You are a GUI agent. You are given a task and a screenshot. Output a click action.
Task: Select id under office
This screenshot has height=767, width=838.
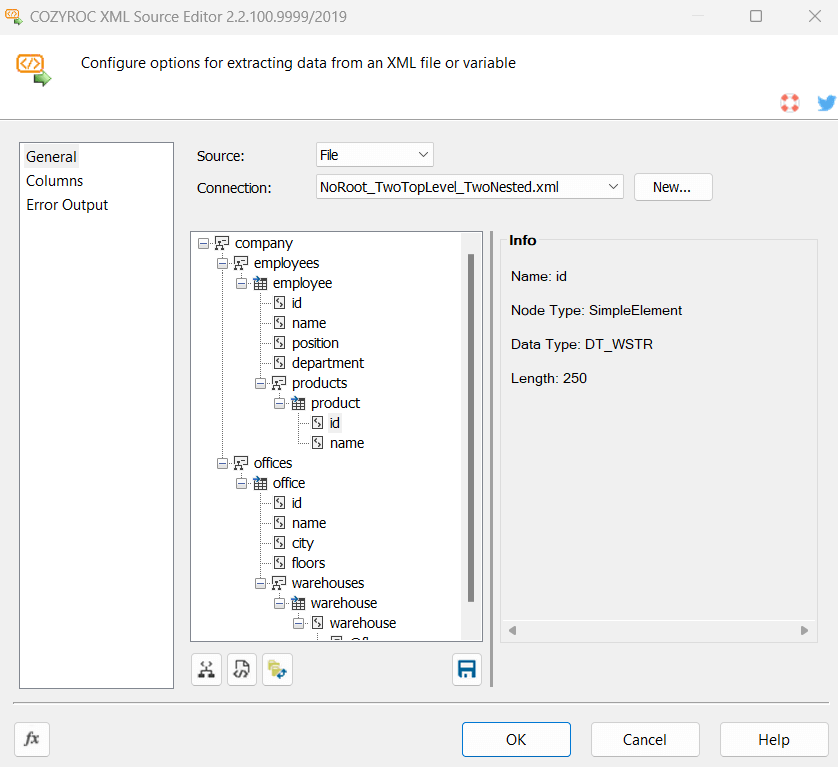pyautogui.click(x=297, y=503)
